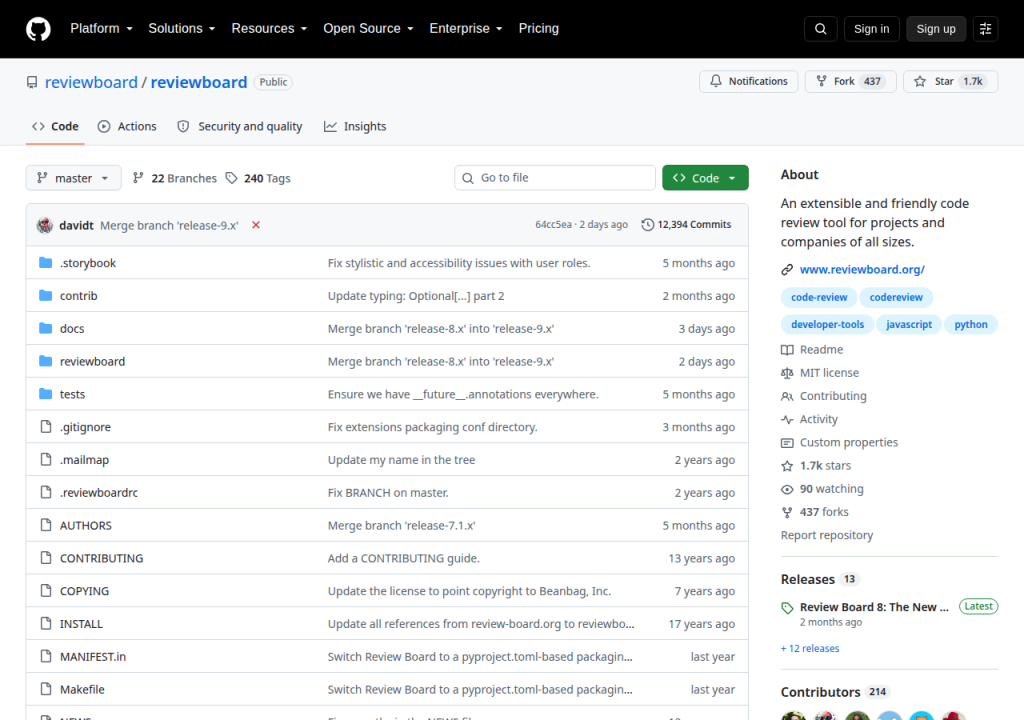Select the developer-tools topic tag
Image resolution: width=1024 pixels, height=720 pixels.
point(827,324)
